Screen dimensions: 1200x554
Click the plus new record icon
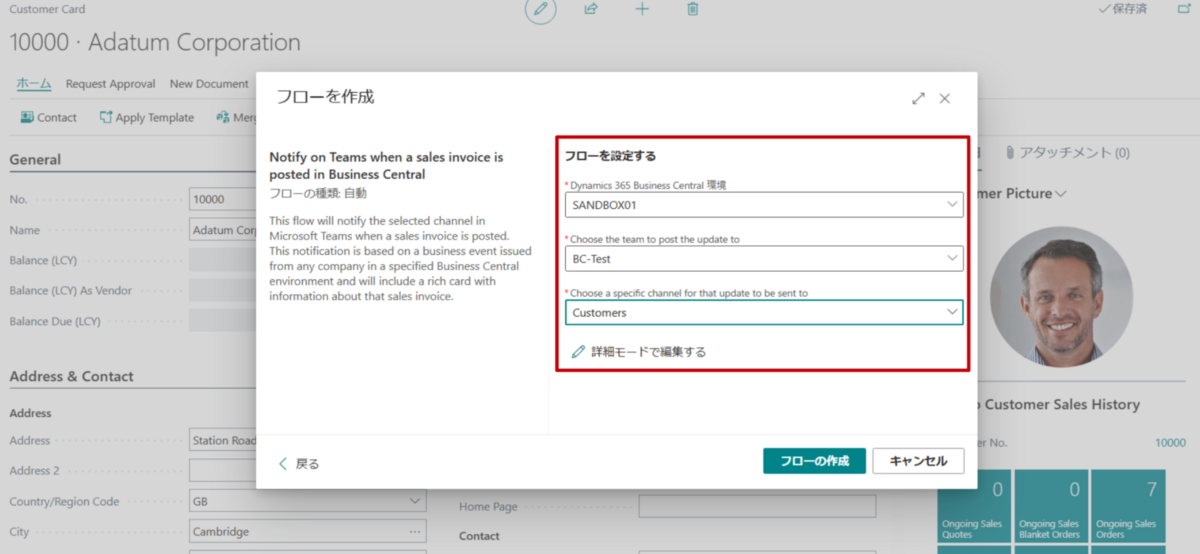point(642,9)
